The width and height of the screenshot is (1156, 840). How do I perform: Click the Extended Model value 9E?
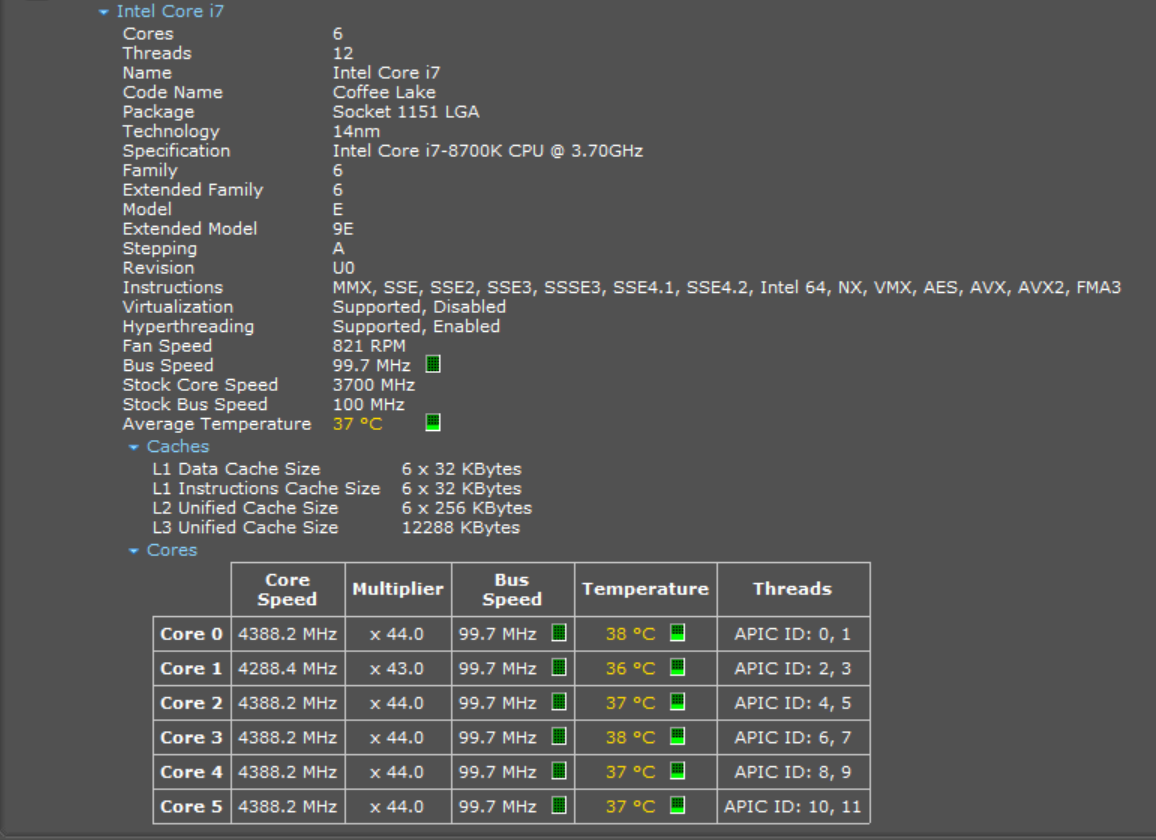[x=343, y=229]
